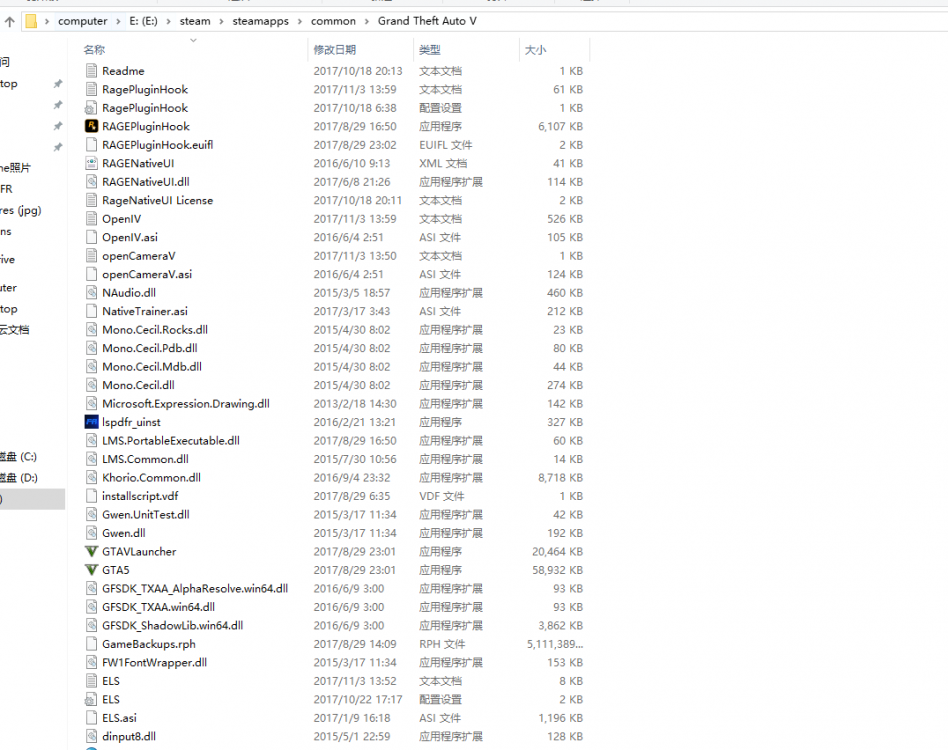Select the RAGENativeUI XML document icon

click(x=91, y=163)
